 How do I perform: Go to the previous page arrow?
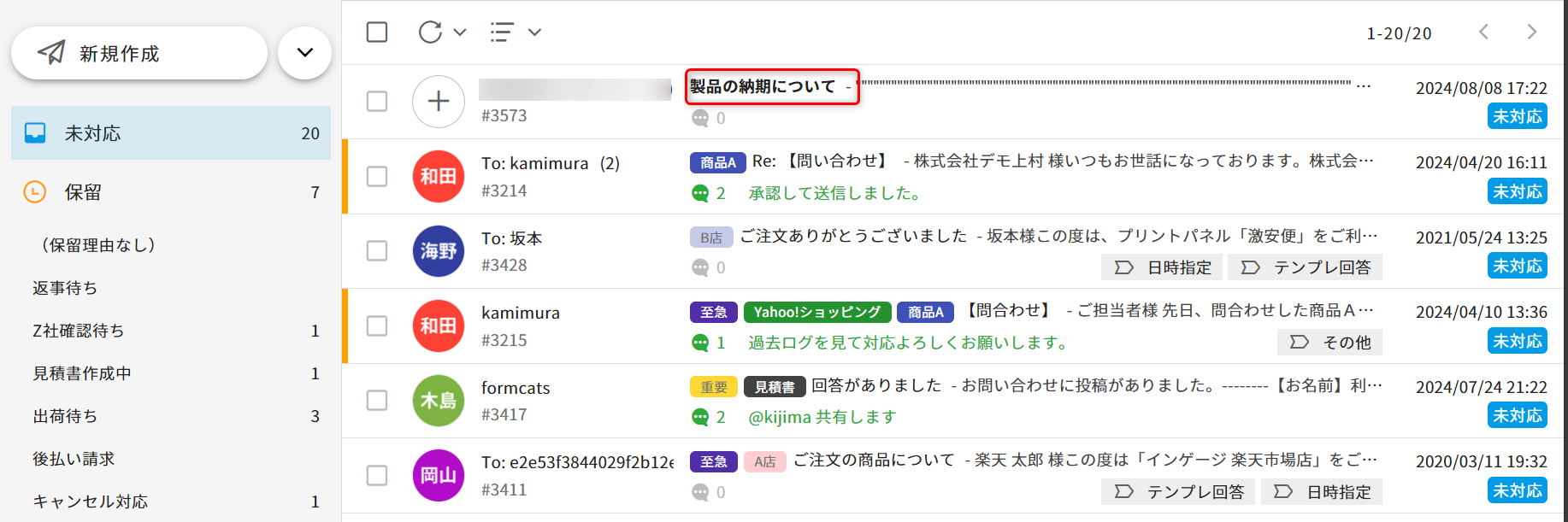(x=1483, y=32)
